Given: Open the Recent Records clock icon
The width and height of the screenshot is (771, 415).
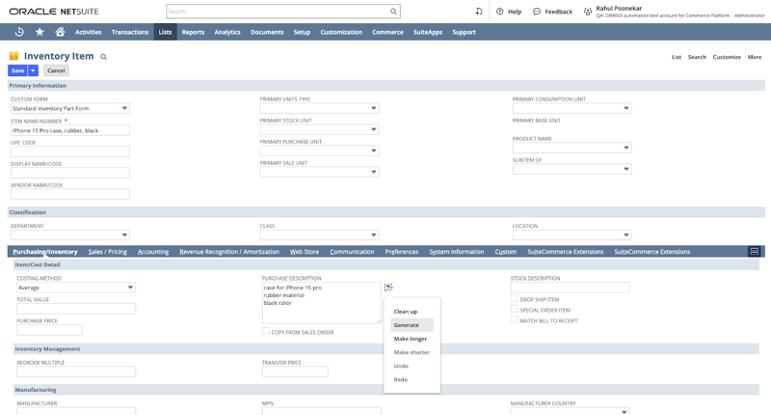Looking at the screenshot, I should 19,32.
